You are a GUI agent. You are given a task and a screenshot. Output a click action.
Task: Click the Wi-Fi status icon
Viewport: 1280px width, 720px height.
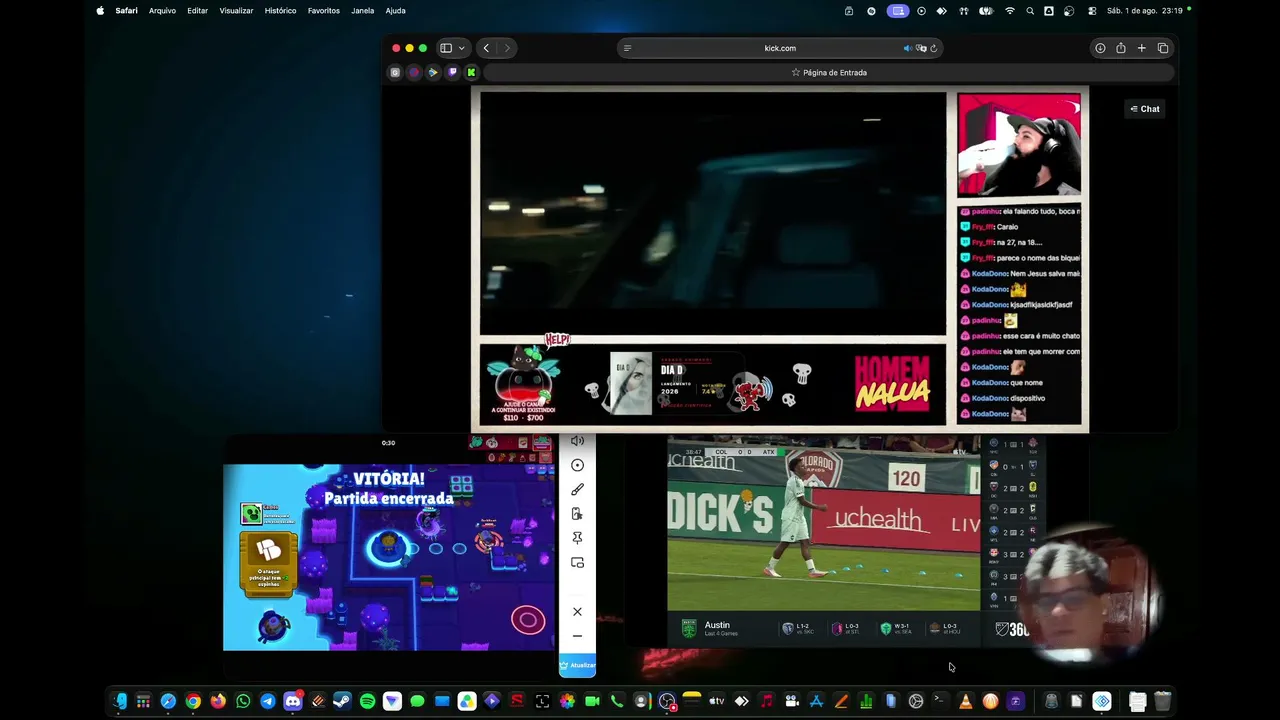[x=1009, y=11]
